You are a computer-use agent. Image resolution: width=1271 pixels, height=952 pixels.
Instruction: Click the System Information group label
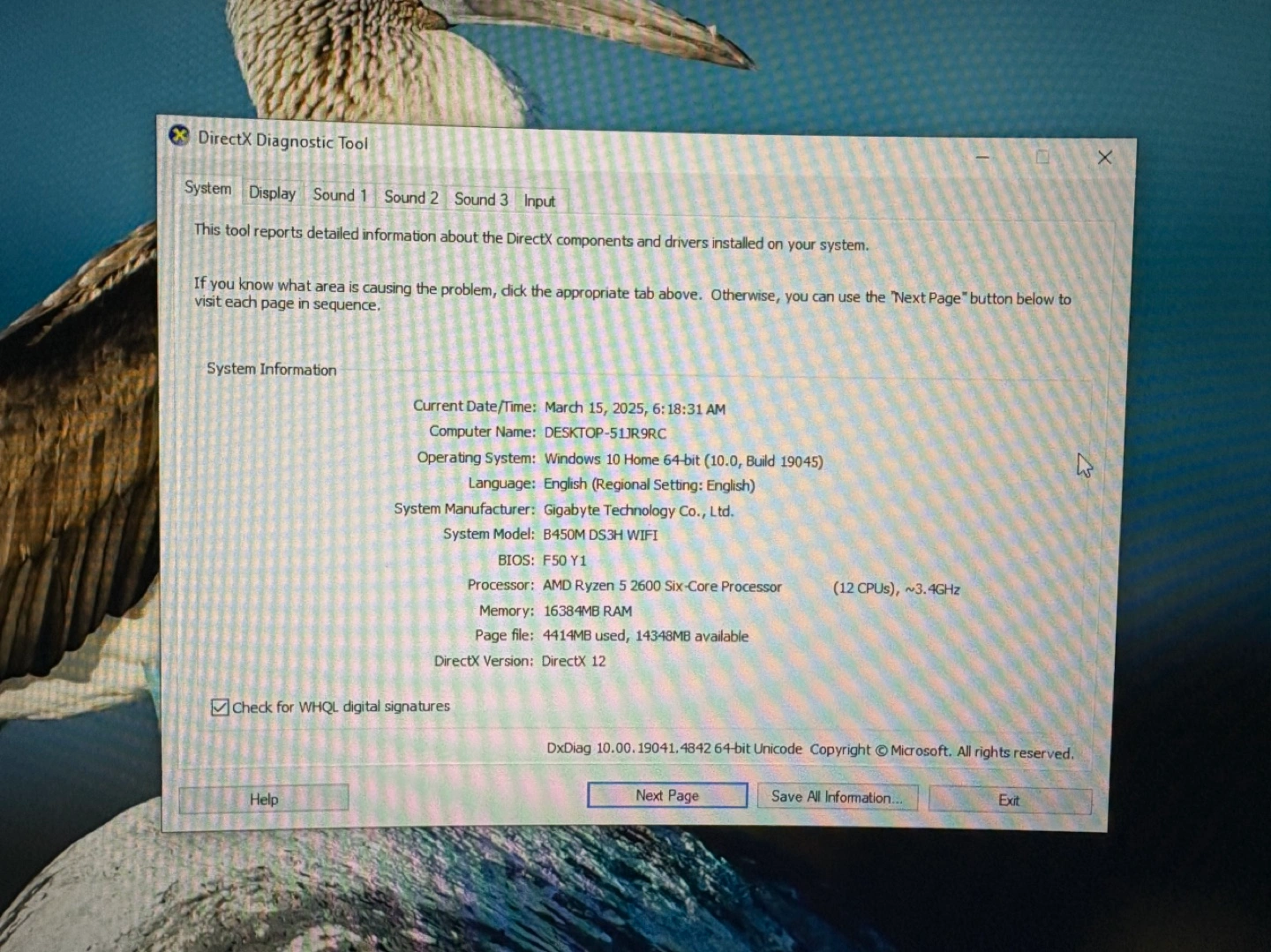[x=271, y=370]
